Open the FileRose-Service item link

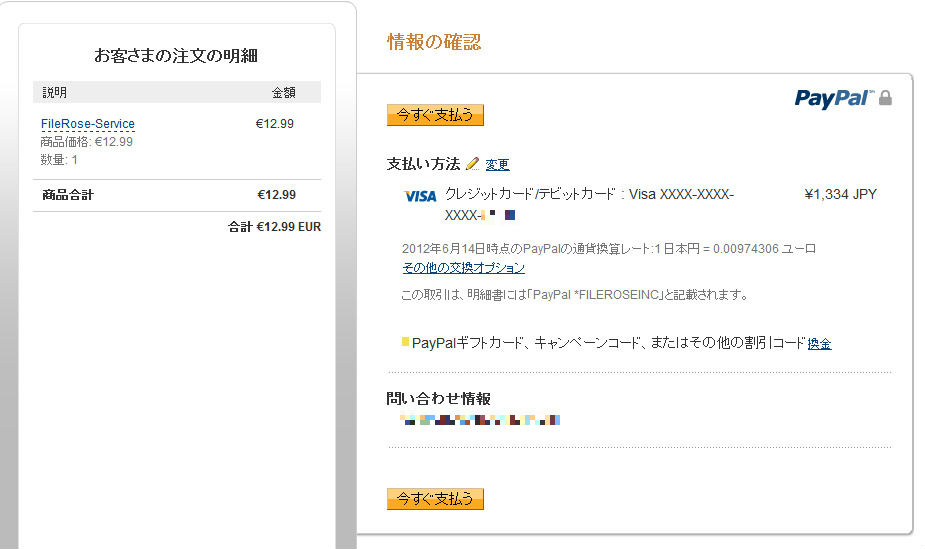[x=88, y=124]
